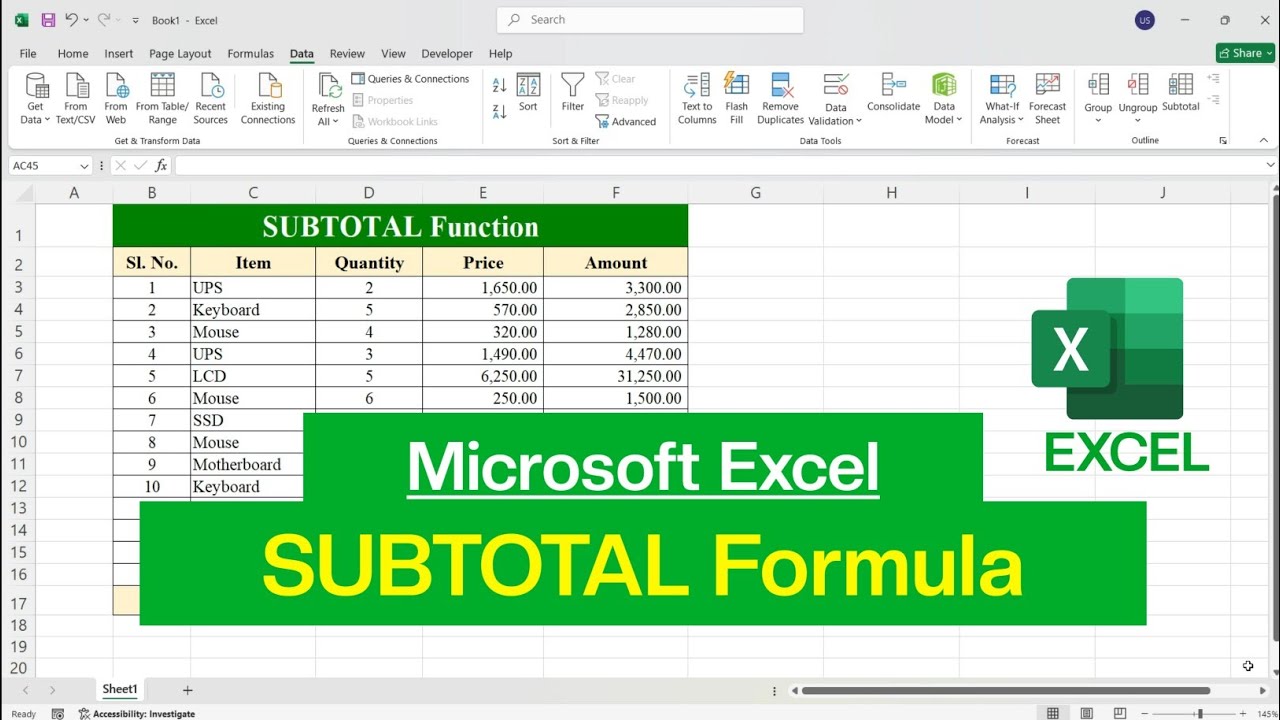Switch to the Review tab

[x=348, y=54]
